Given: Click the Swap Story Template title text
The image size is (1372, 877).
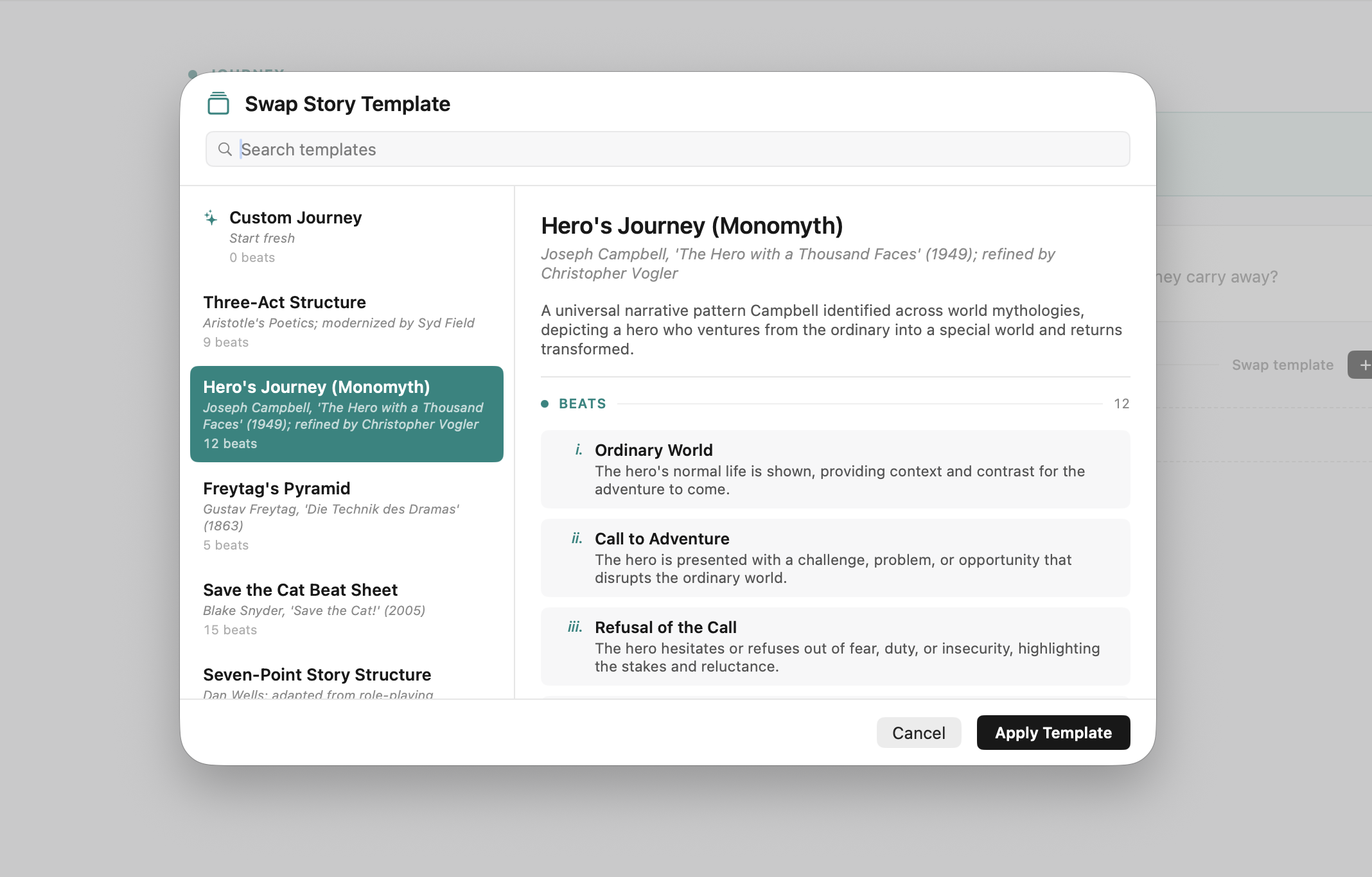Looking at the screenshot, I should (x=347, y=104).
